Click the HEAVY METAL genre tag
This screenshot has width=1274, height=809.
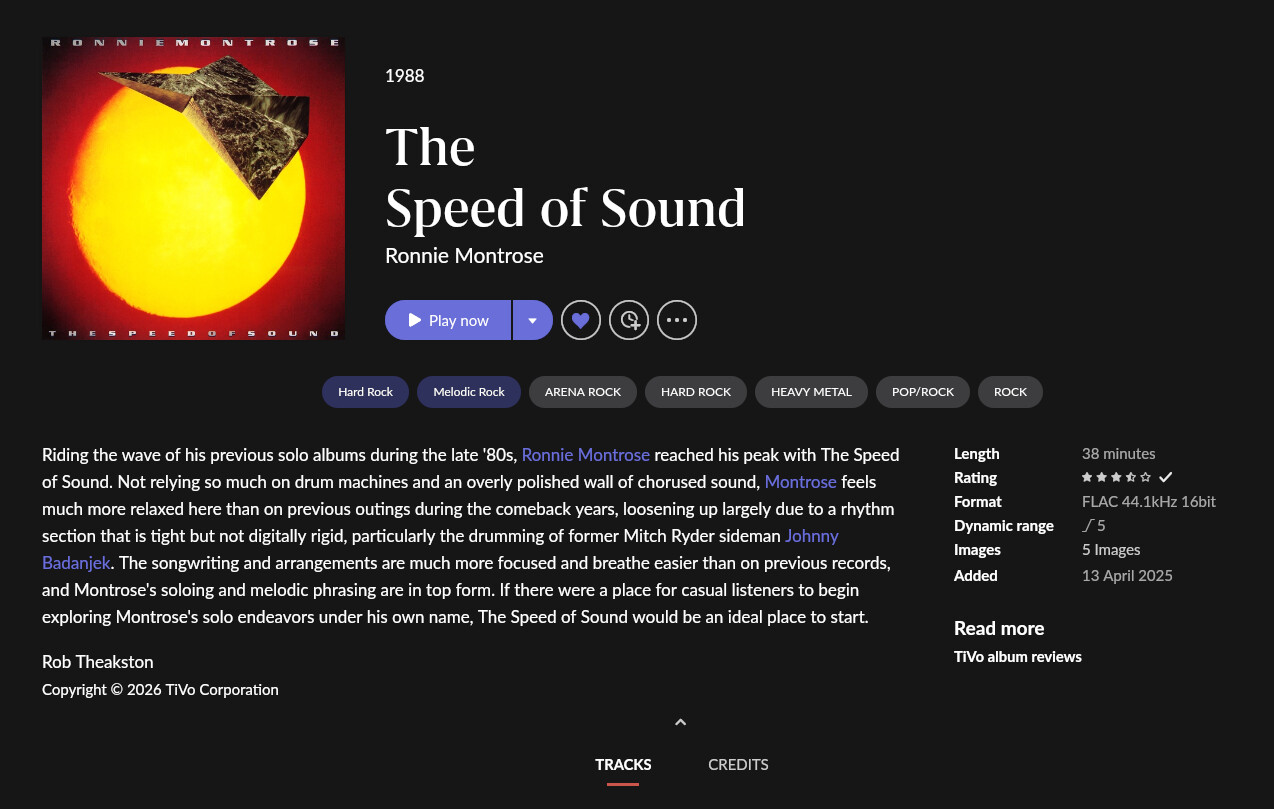[811, 392]
